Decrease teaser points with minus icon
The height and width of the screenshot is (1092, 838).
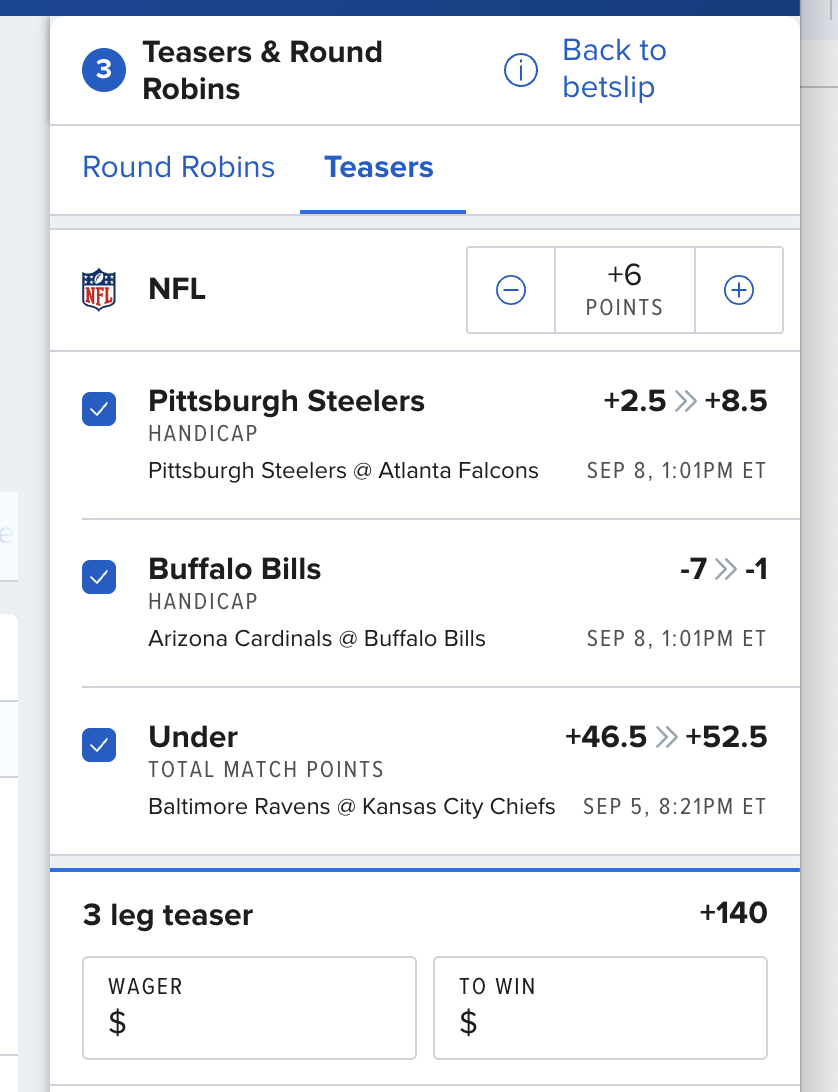[x=511, y=290]
